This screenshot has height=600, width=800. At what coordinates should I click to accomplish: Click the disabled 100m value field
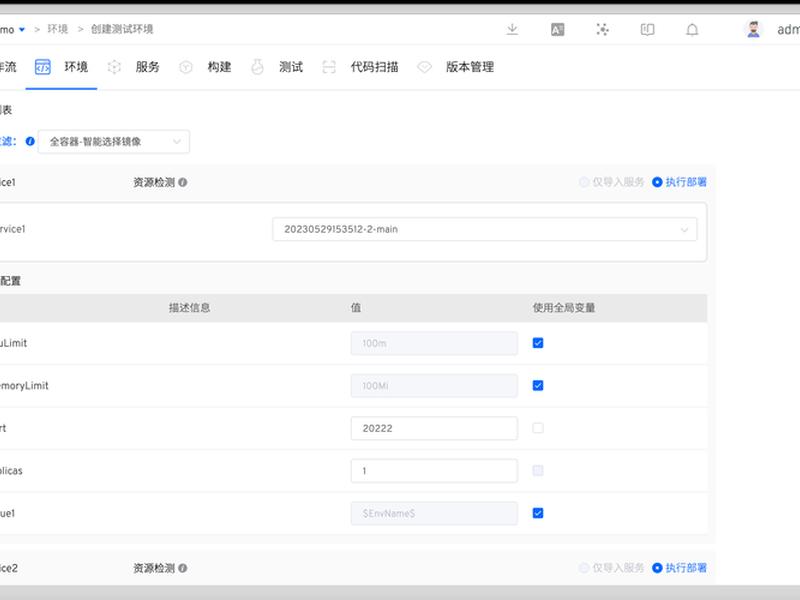[434, 343]
